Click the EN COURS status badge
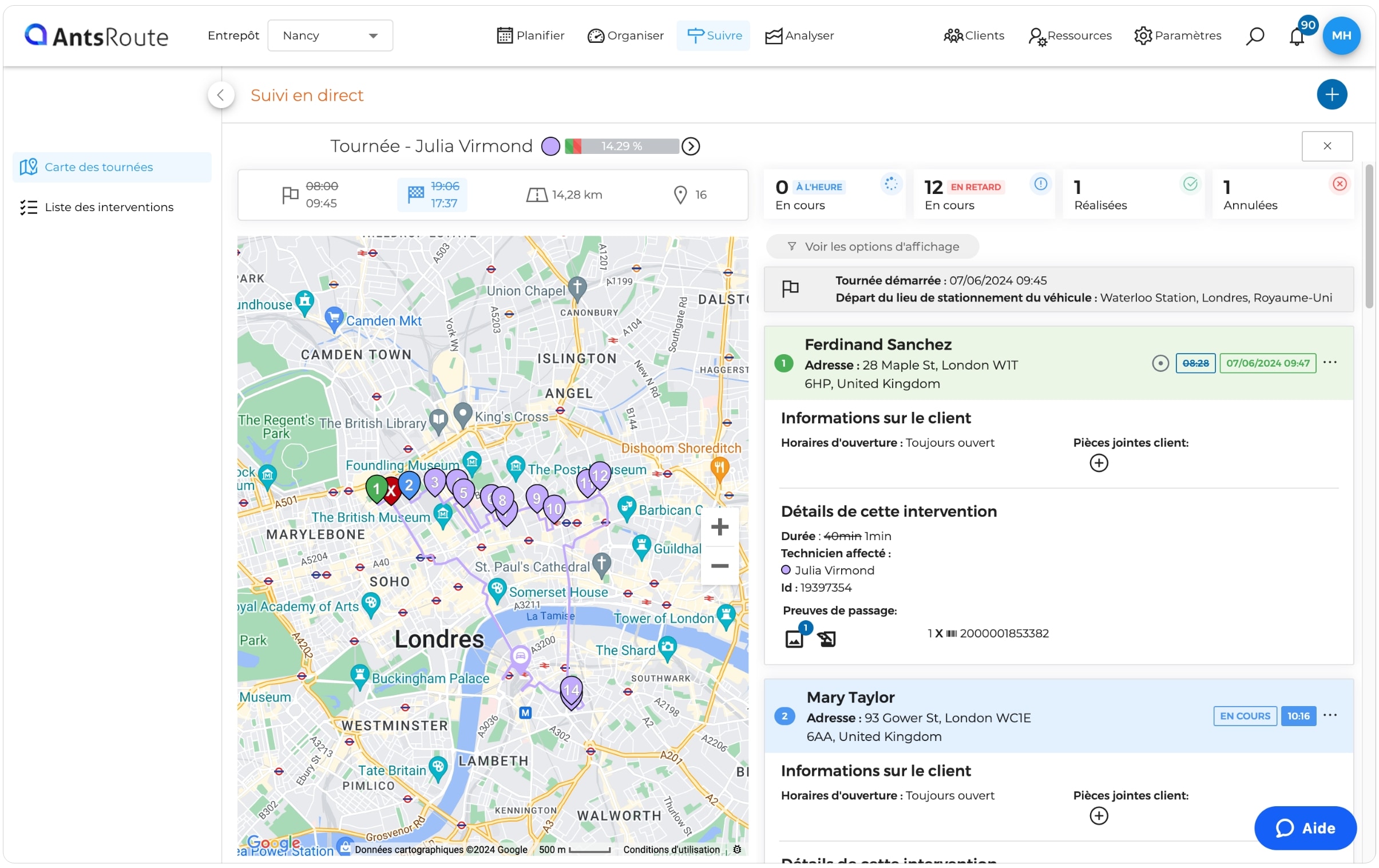1379x868 pixels. [x=1245, y=716]
